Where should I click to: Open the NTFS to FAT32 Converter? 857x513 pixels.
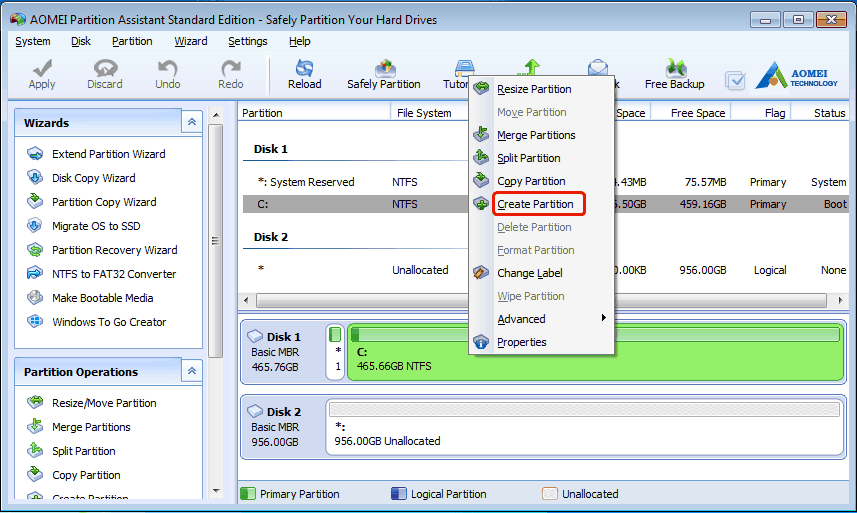[114, 274]
